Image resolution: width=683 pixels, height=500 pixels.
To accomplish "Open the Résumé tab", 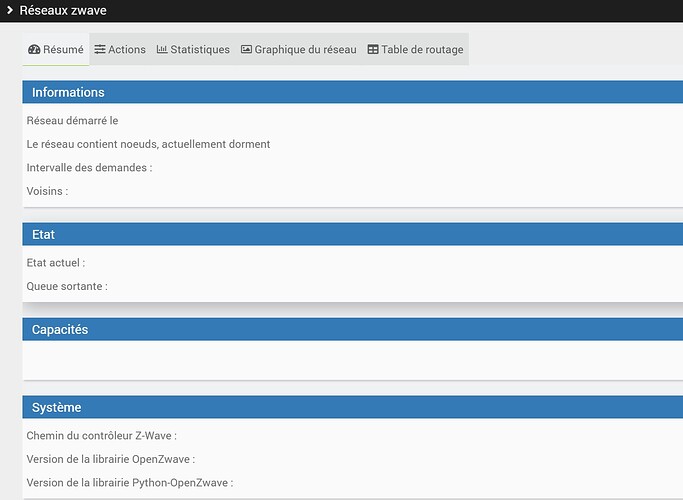I will coord(56,49).
